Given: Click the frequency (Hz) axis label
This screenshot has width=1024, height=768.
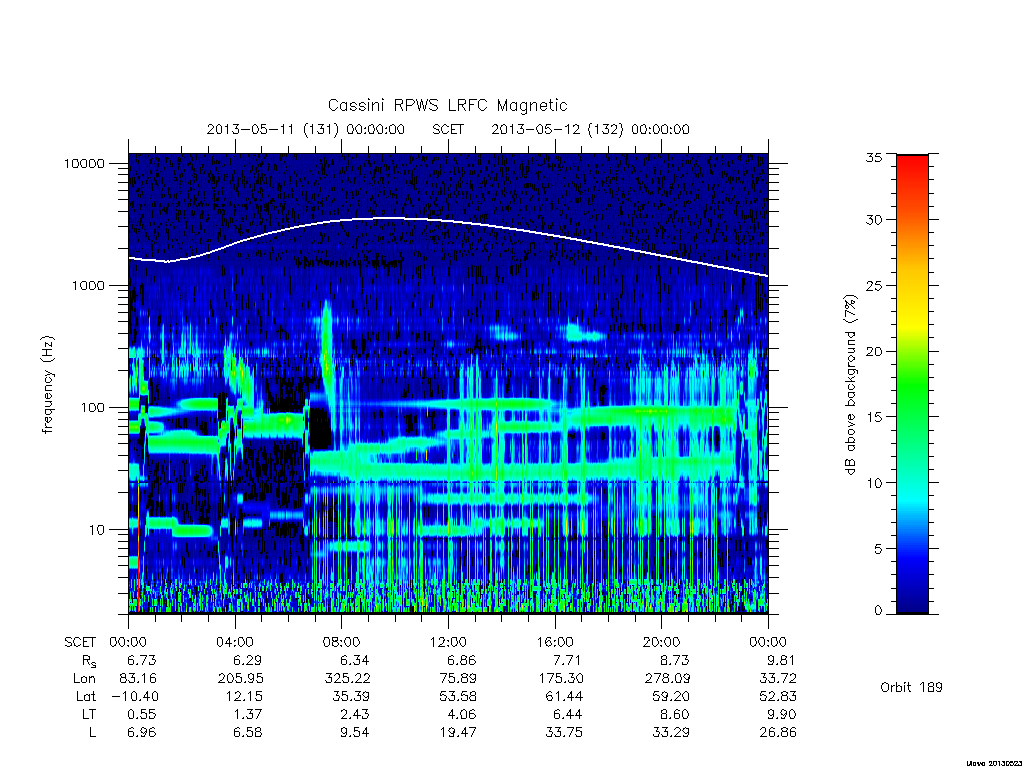Looking at the screenshot, I should coord(48,385).
